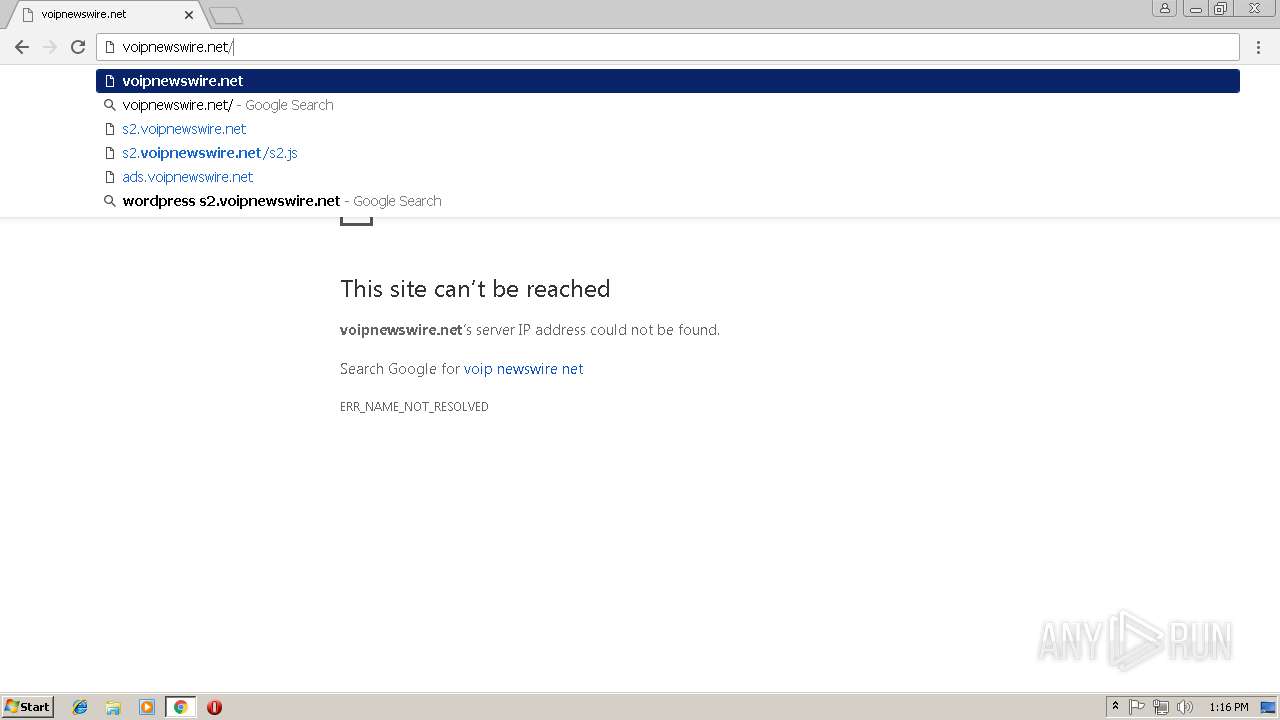Click search icon of wordpress s2 suggestion
The width and height of the screenshot is (1280, 720).
[x=110, y=201]
